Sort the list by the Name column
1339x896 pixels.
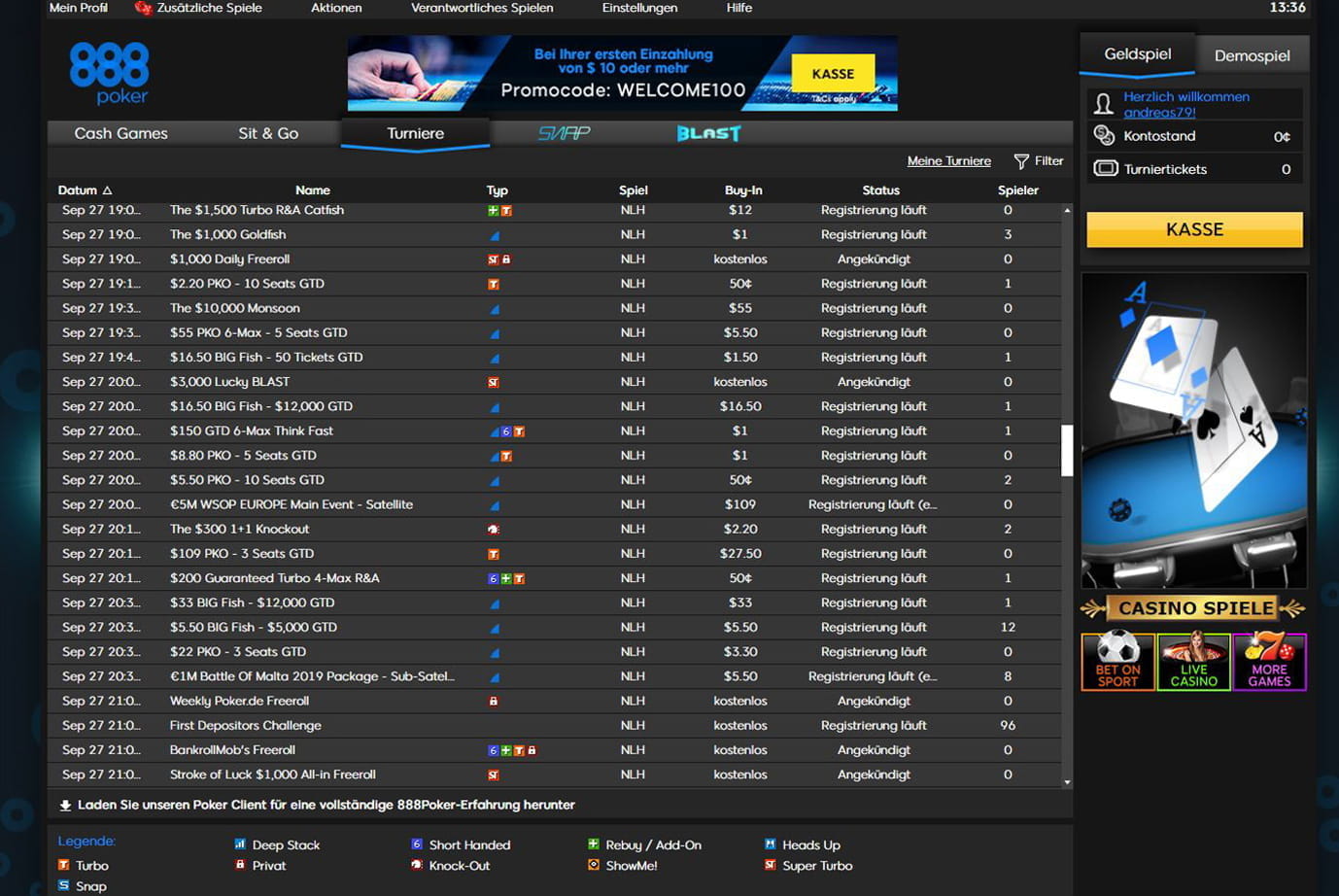(x=313, y=190)
